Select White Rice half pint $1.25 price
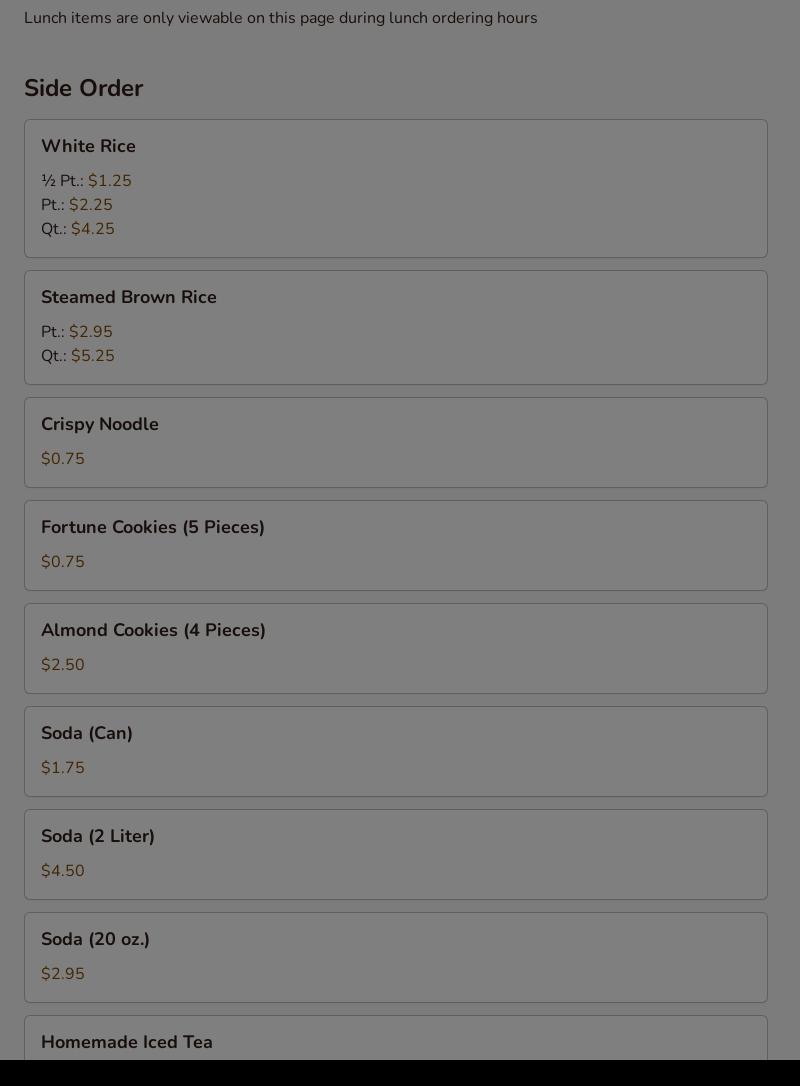 pos(86,181)
